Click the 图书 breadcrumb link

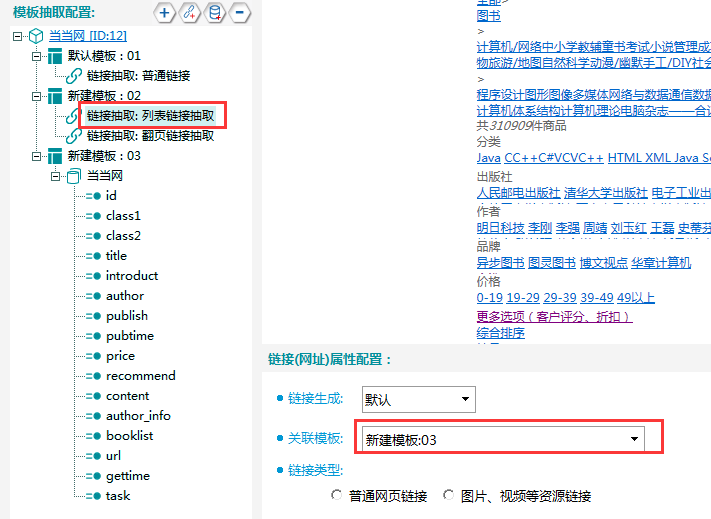pos(488,16)
